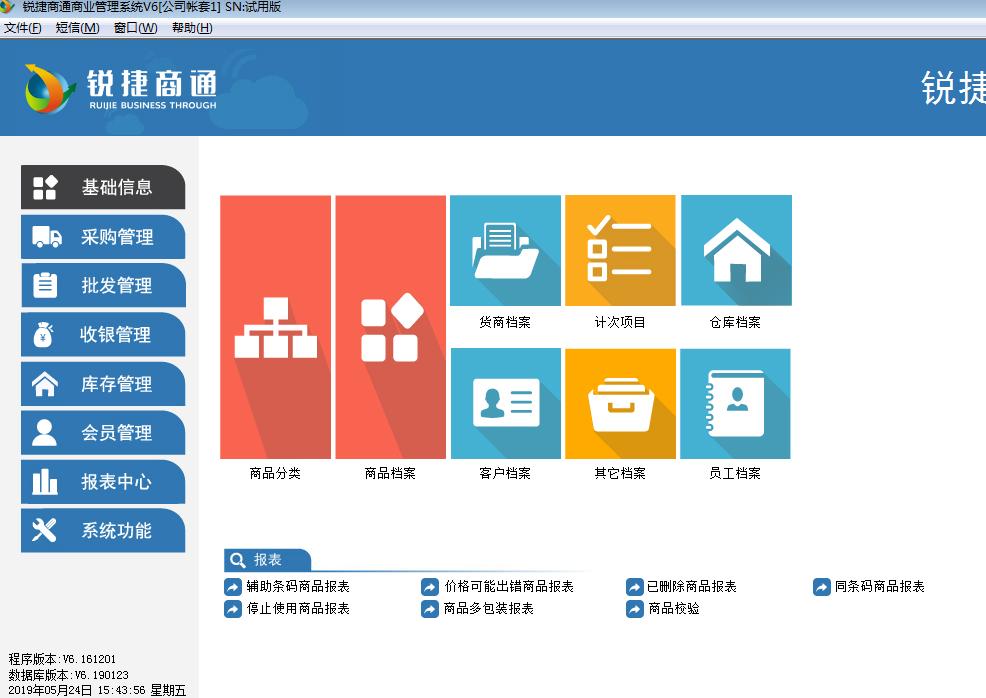The width and height of the screenshot is (986, 698).
Task: Select the 报表 tab header
Action: pyautogui.click(x=267, y=560)
